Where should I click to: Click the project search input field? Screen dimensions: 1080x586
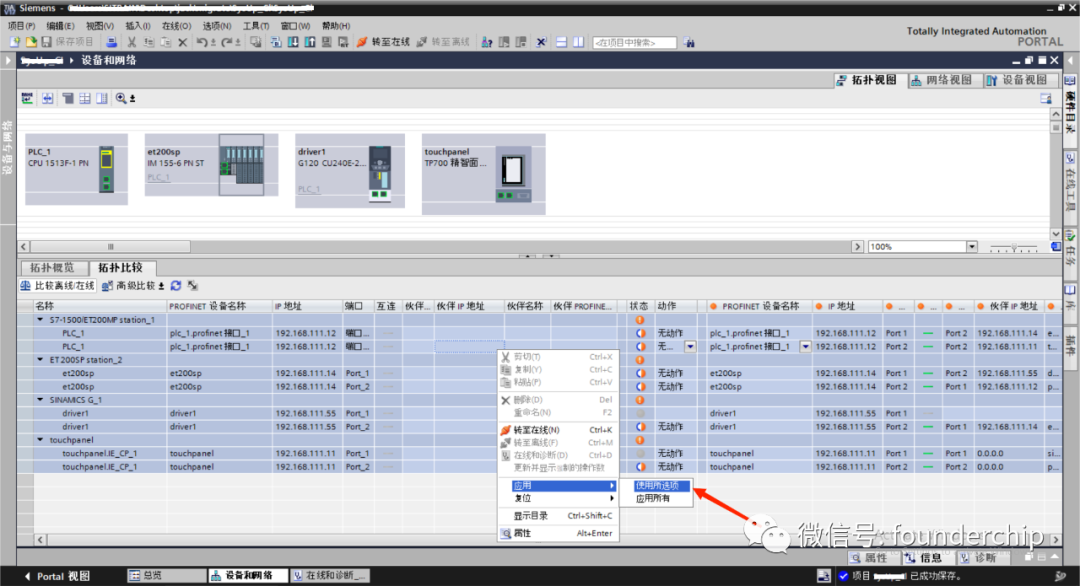click(x=634, y=43)
